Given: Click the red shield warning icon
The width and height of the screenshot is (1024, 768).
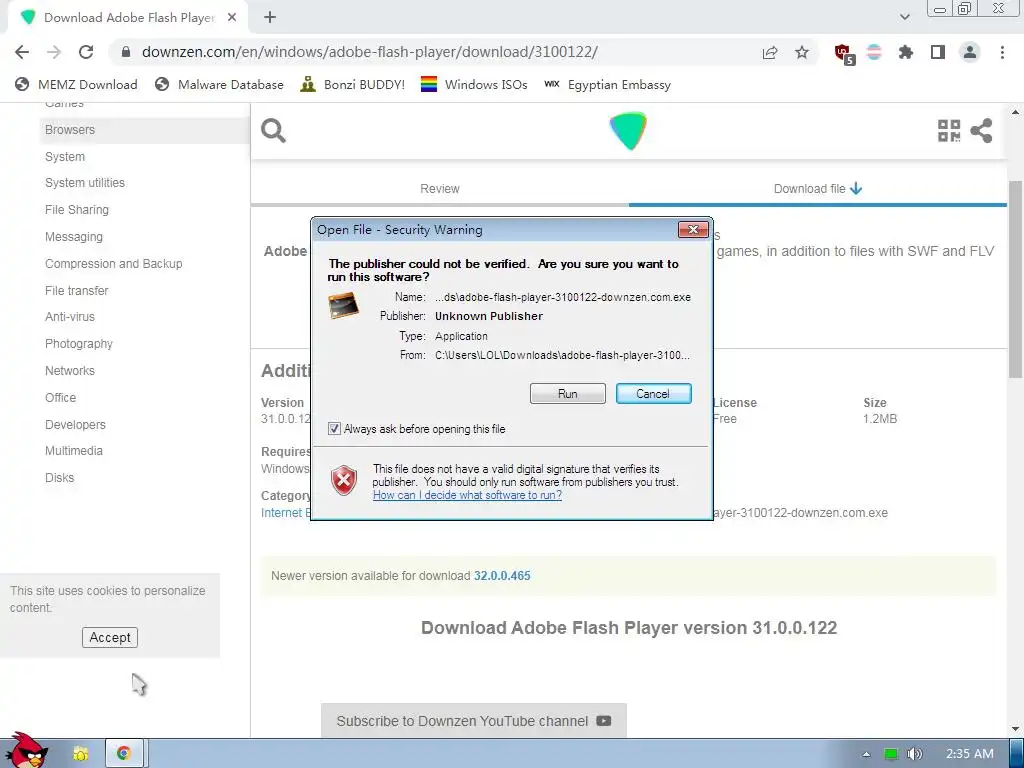Looking at the screenshot, I should [344, 481].
